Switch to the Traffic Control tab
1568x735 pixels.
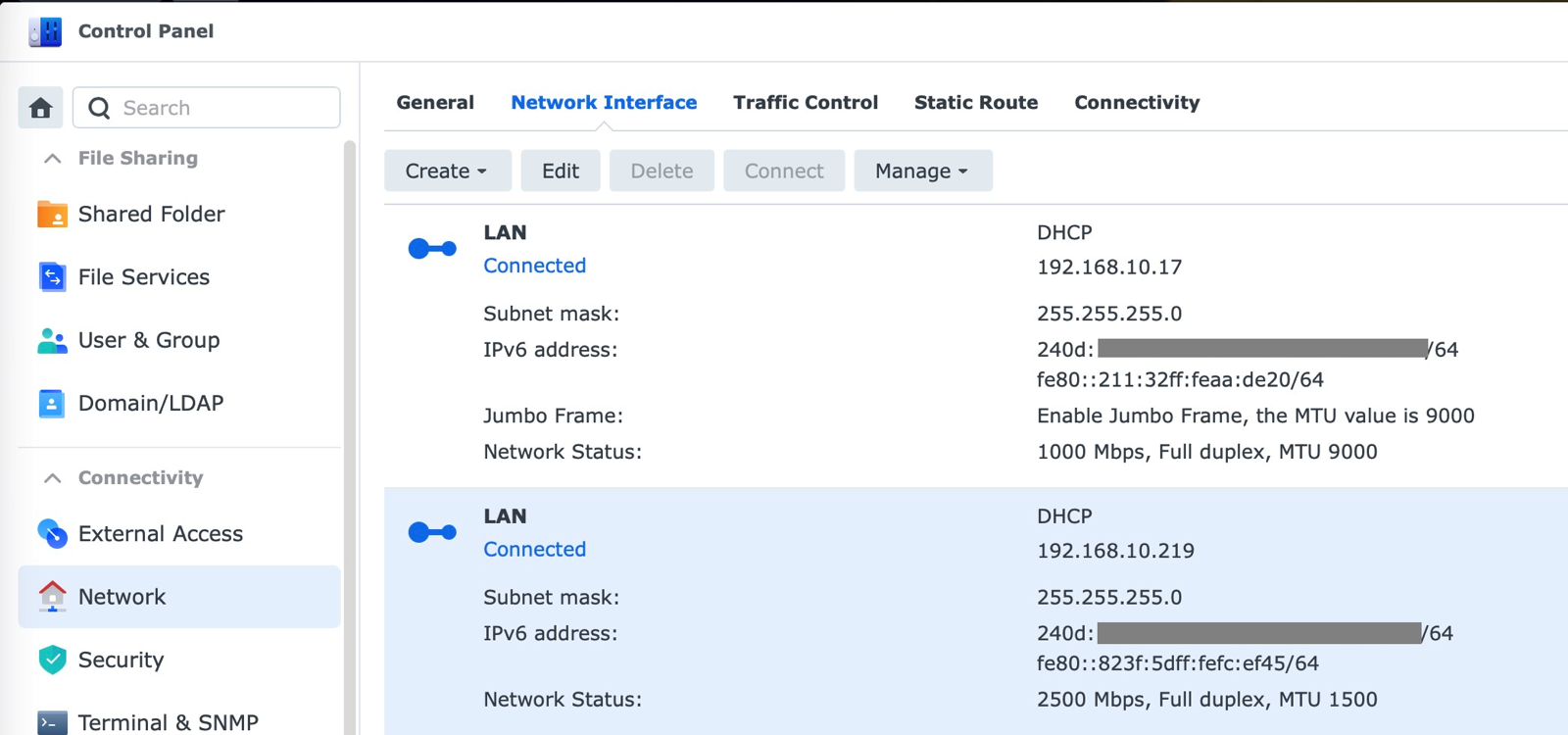(x=806, y=103)
